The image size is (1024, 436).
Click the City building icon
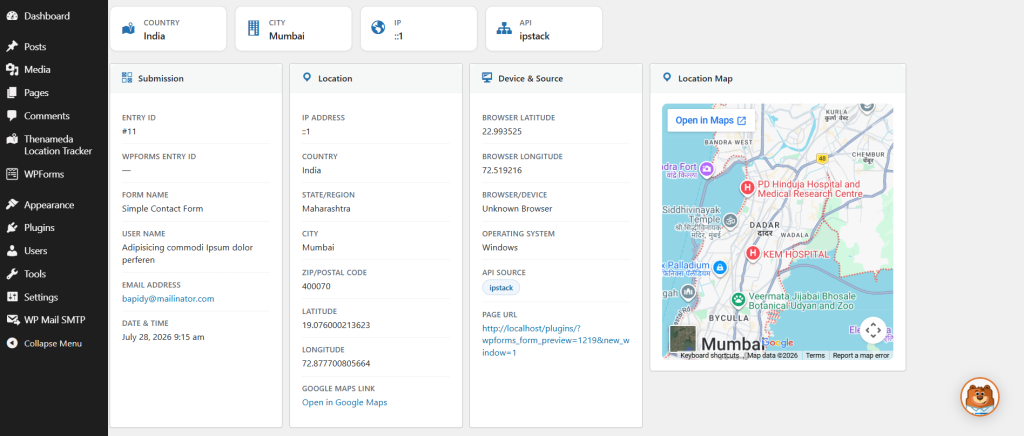[253, 28]
